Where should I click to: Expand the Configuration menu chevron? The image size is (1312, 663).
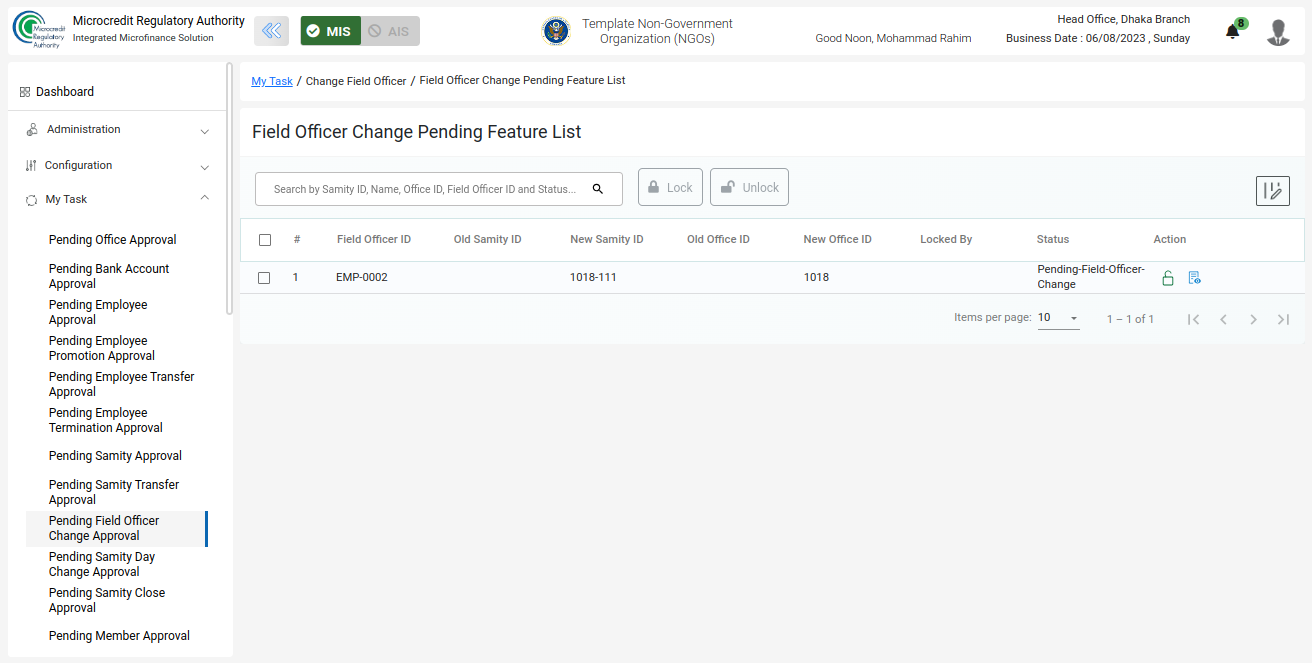(205, 167)
